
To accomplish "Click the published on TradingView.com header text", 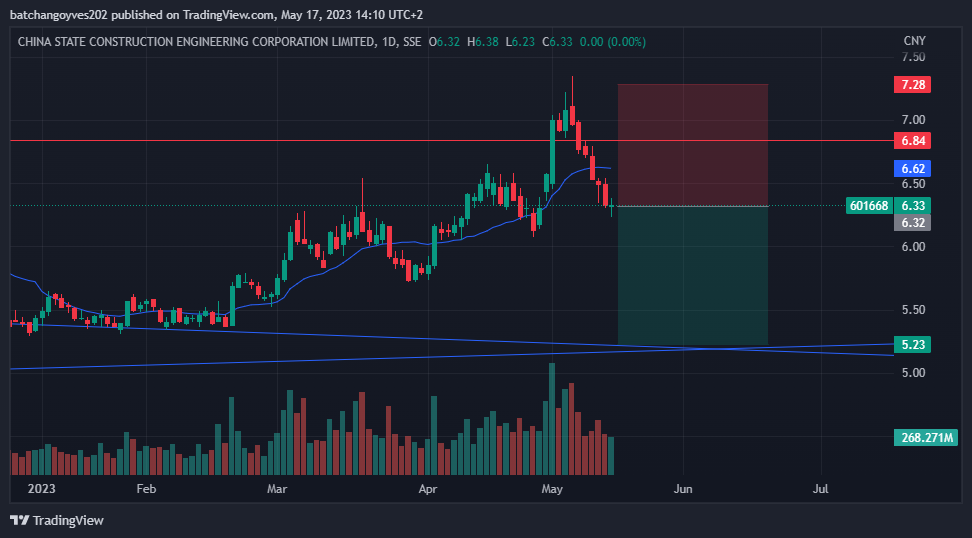I will (216, 14).
